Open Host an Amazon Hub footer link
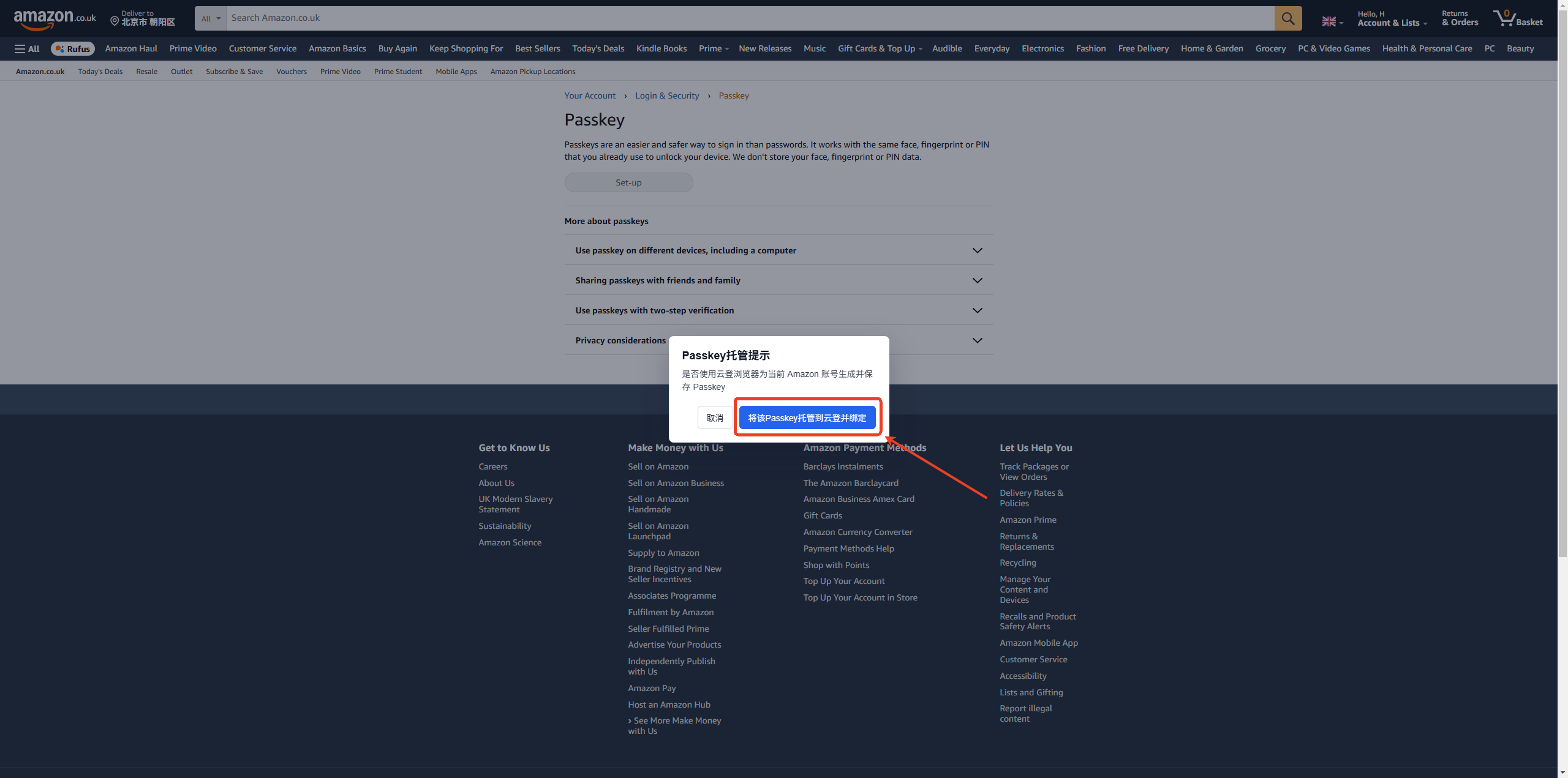1568x778 pixels. (669, 705)
